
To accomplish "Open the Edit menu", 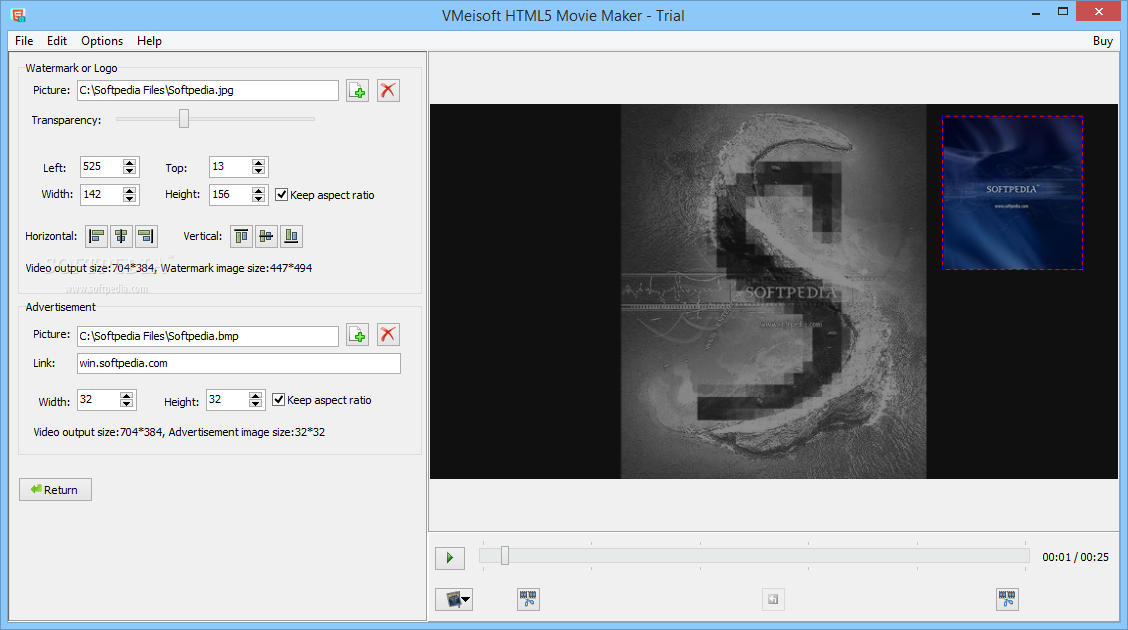I will click(x=57, y=41).
